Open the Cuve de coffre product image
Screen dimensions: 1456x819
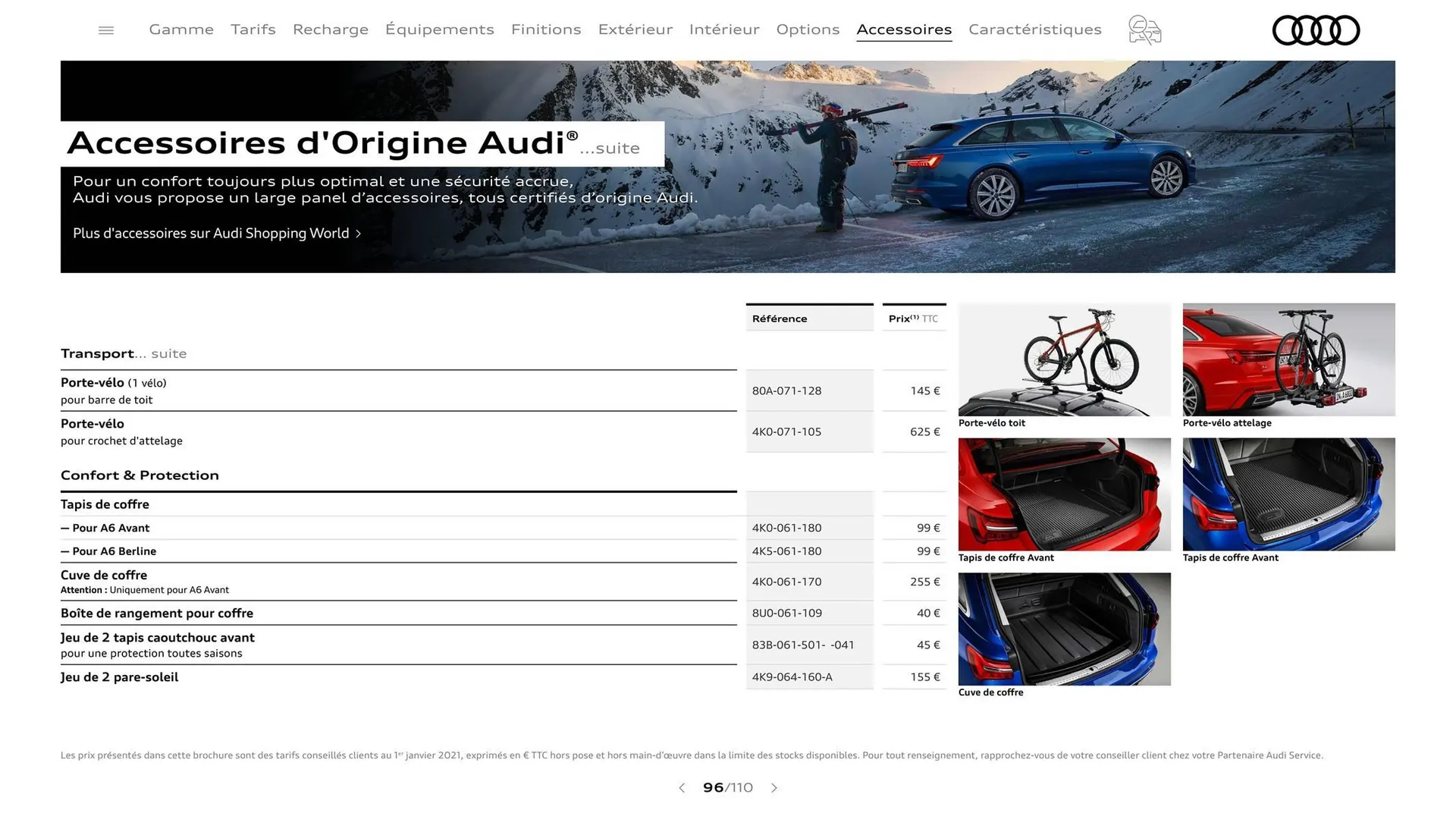coord(1063,629)
